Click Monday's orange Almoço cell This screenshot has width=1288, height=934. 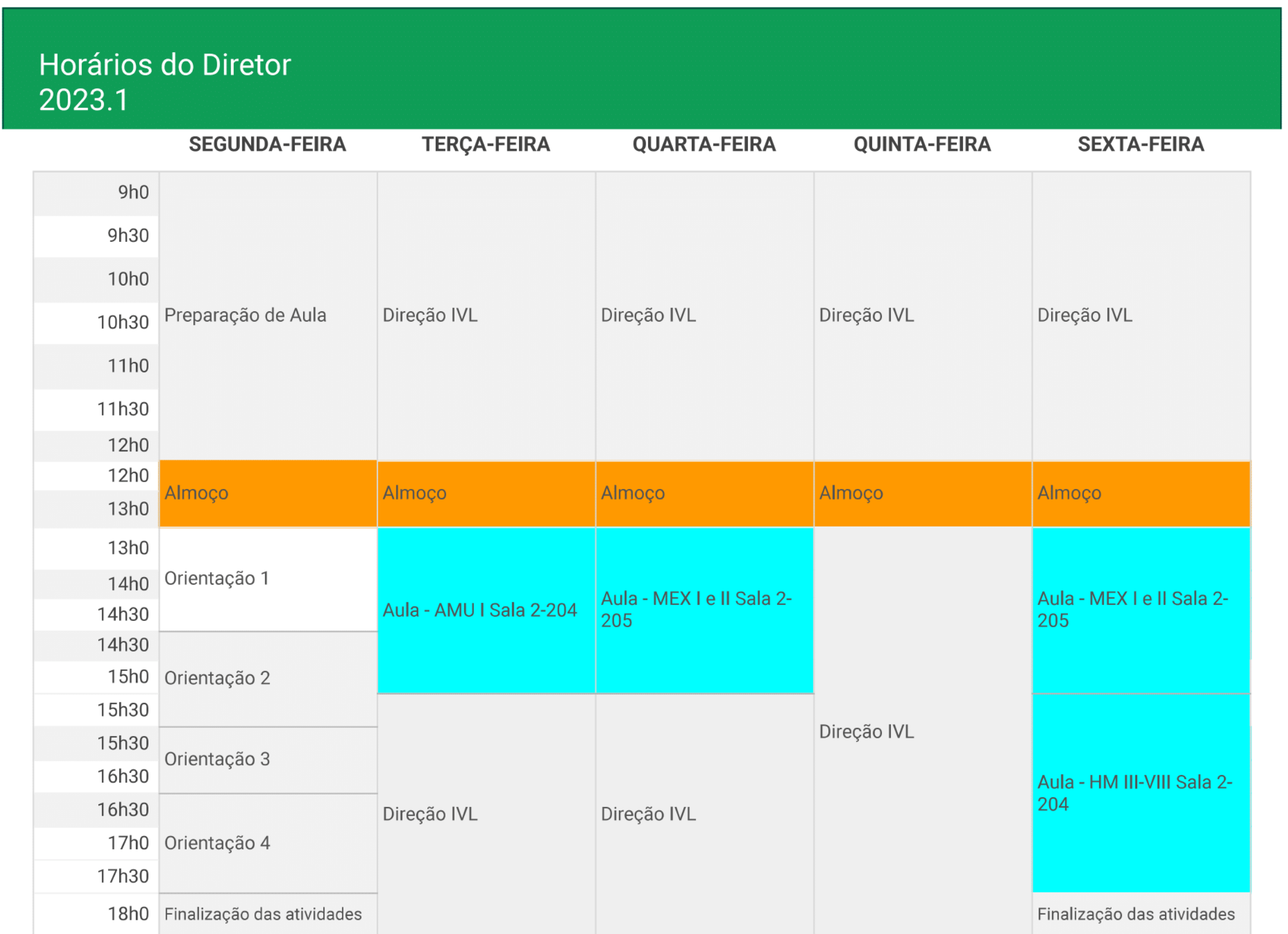(x=267, y=493)
